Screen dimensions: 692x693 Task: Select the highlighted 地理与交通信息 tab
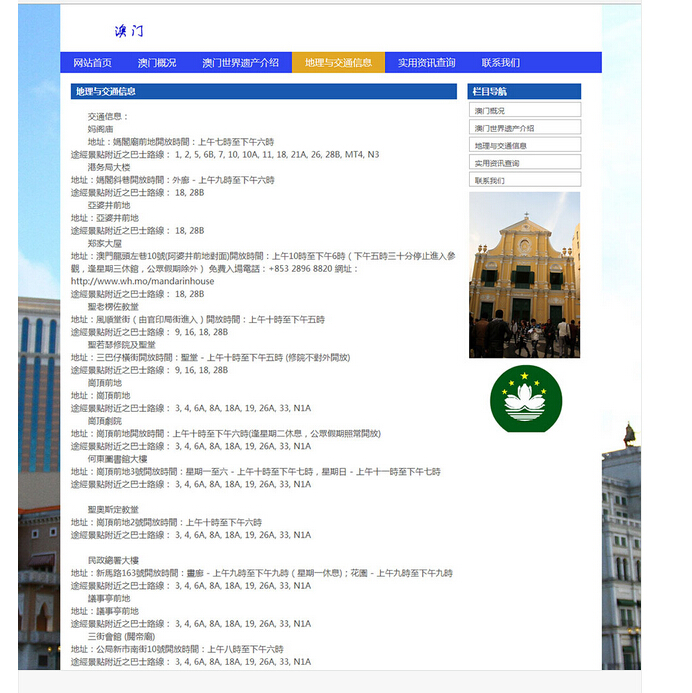[338, 63]
